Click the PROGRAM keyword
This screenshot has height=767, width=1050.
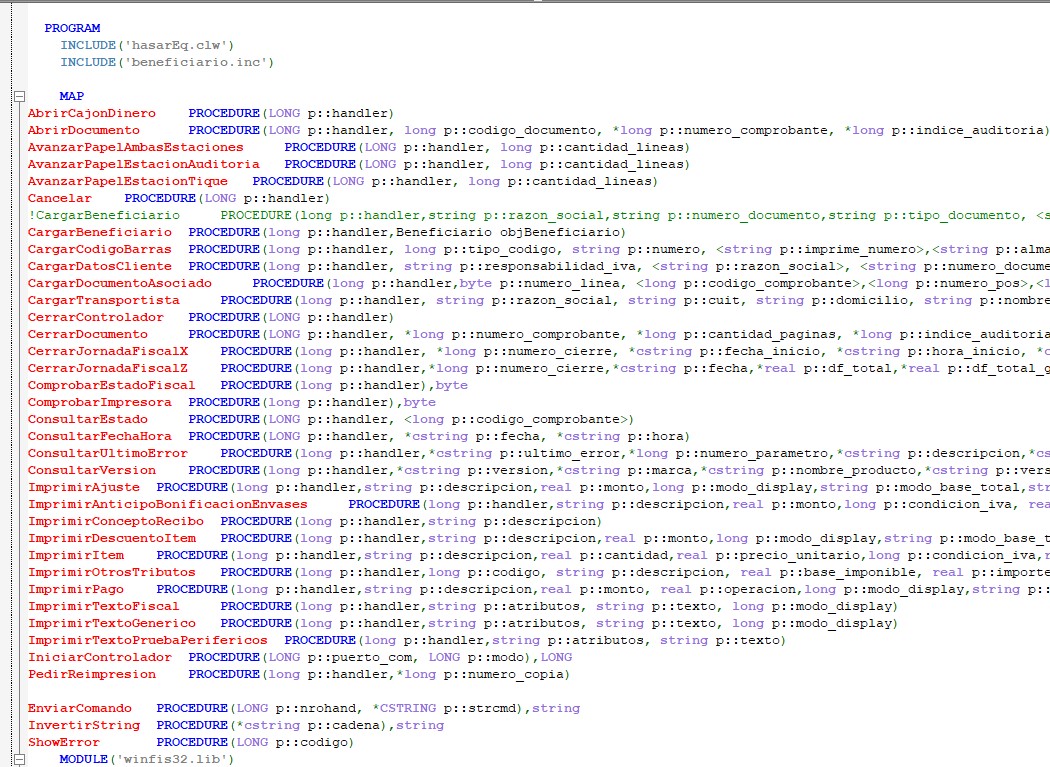tap(72, 28)
